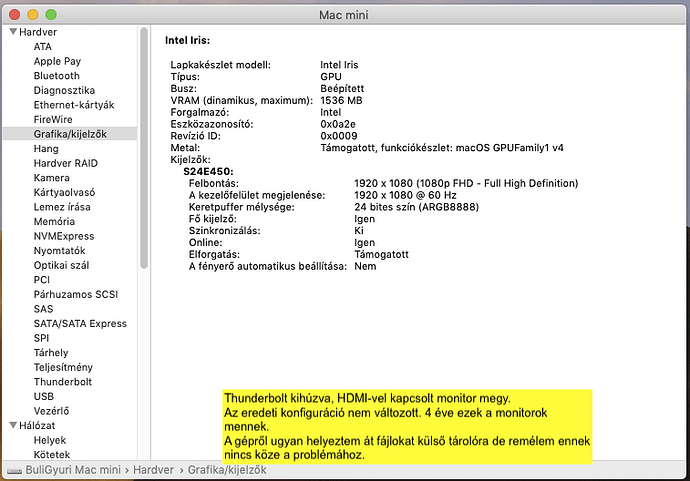This screenshot has height=481, width=690.
Task: Collapse the Hálózat section triangle
Action: click(13, 425)
